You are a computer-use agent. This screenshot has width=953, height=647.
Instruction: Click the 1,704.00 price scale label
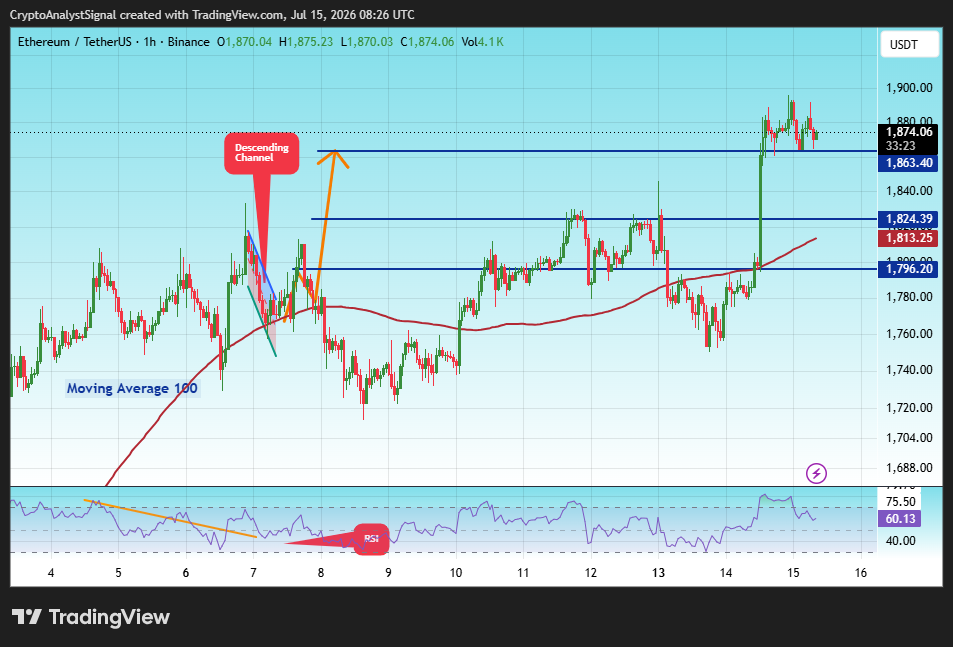pos(909,437)
